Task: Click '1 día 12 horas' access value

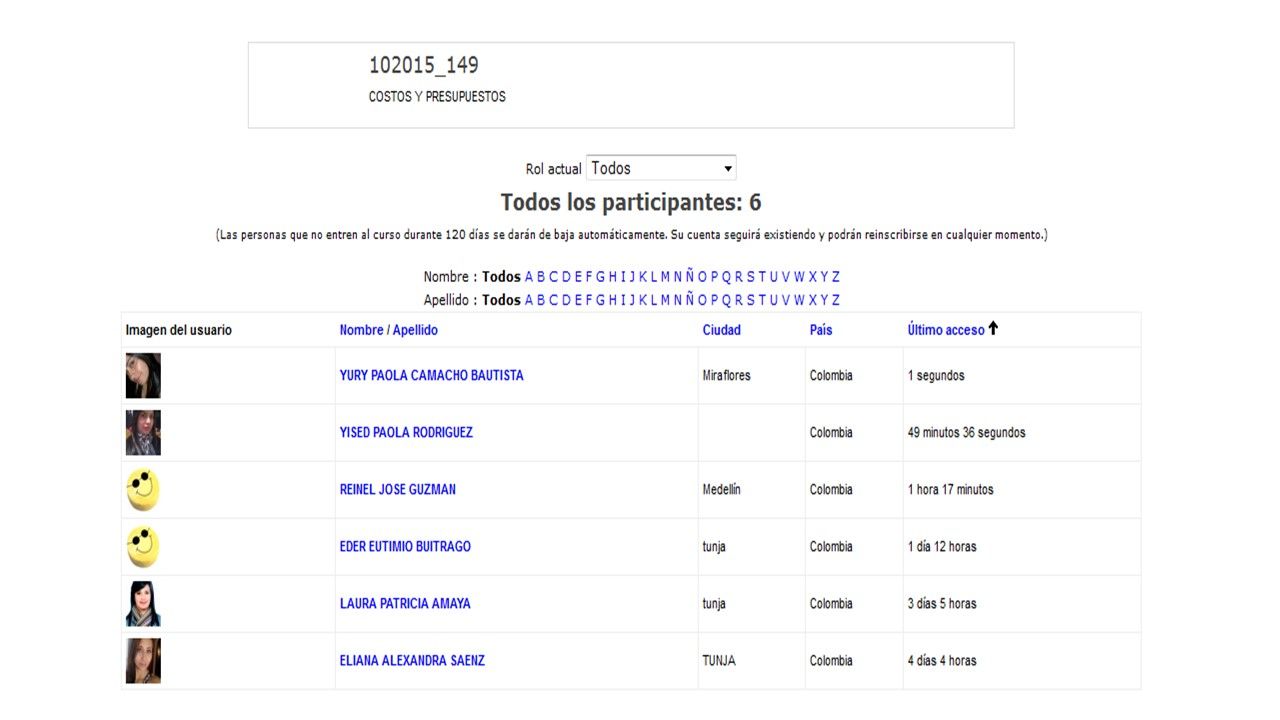Action: click(x=942, y=547)
